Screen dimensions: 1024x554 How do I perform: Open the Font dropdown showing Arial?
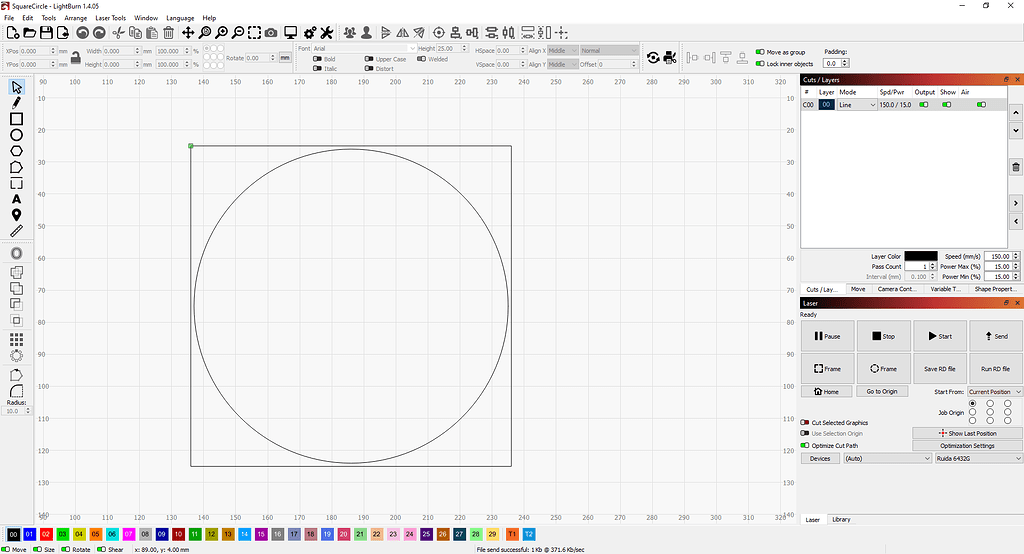tap(364, 48)
